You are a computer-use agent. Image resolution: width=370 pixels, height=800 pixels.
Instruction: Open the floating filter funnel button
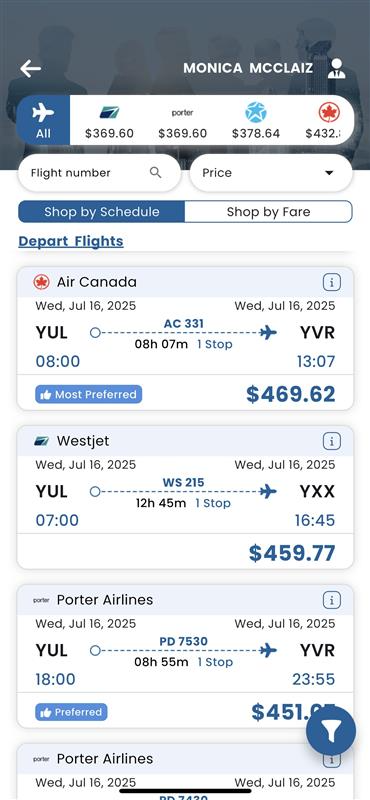[331, 731]
